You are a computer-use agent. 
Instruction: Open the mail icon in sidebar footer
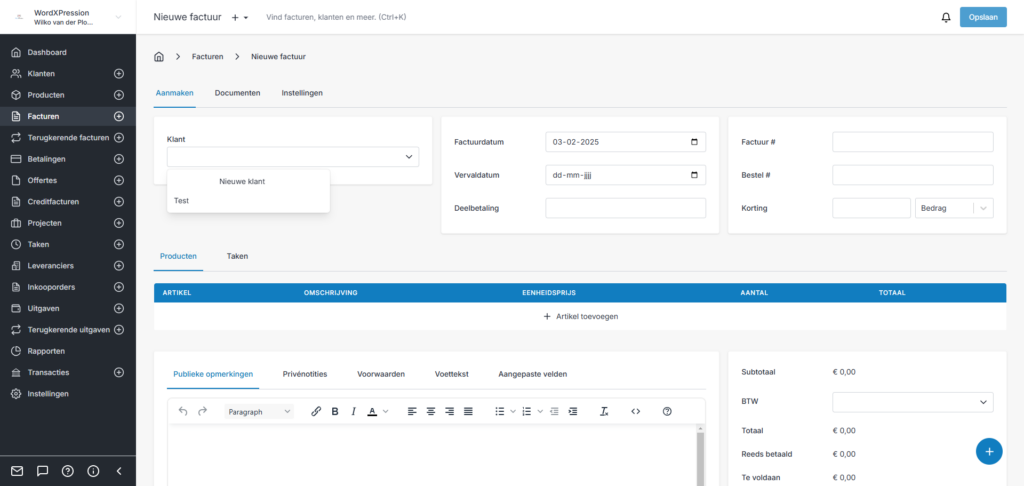17,471
